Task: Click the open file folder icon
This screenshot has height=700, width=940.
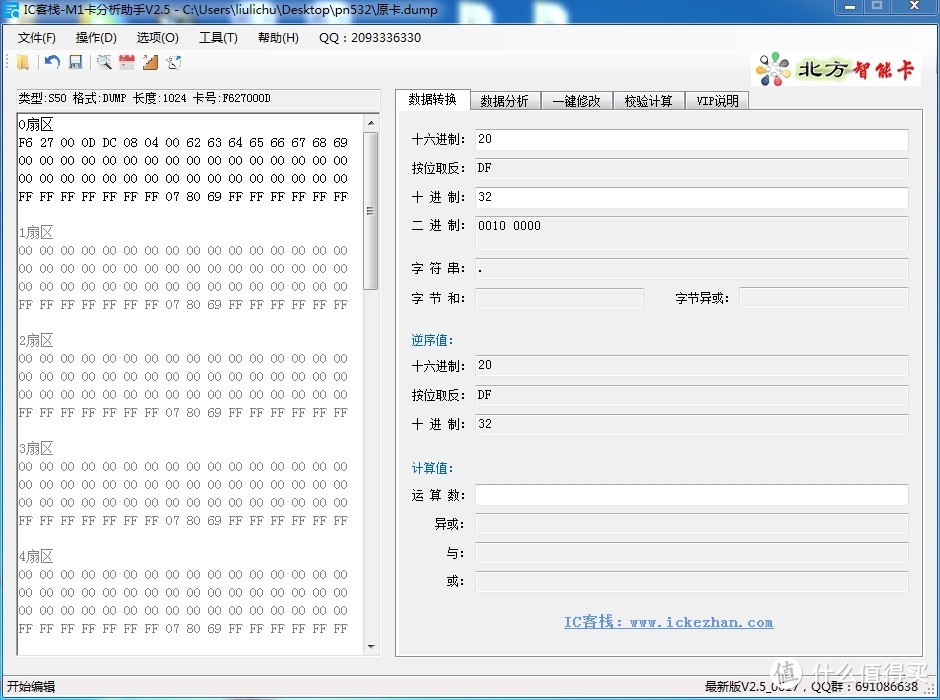Action: (23, 63)
